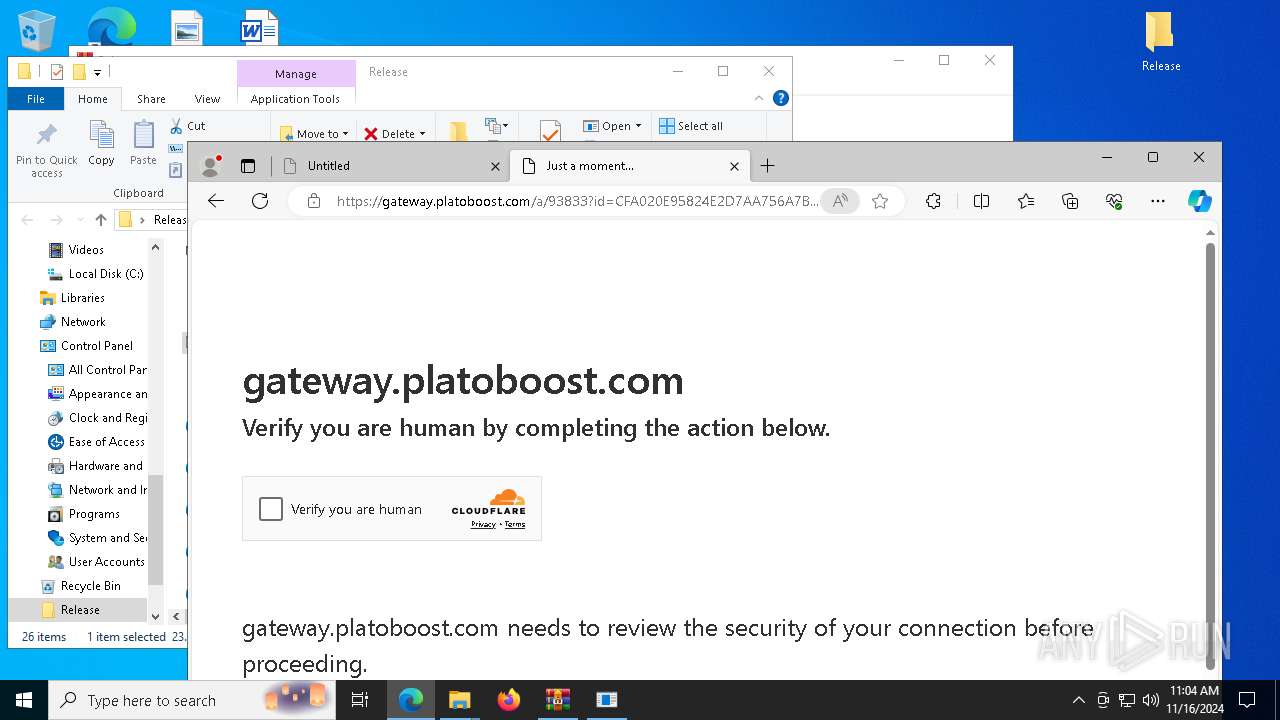Select Recycle Bin in navigation pane
The height and width of the screenshot is (720, 1280).
coord(80,586)
